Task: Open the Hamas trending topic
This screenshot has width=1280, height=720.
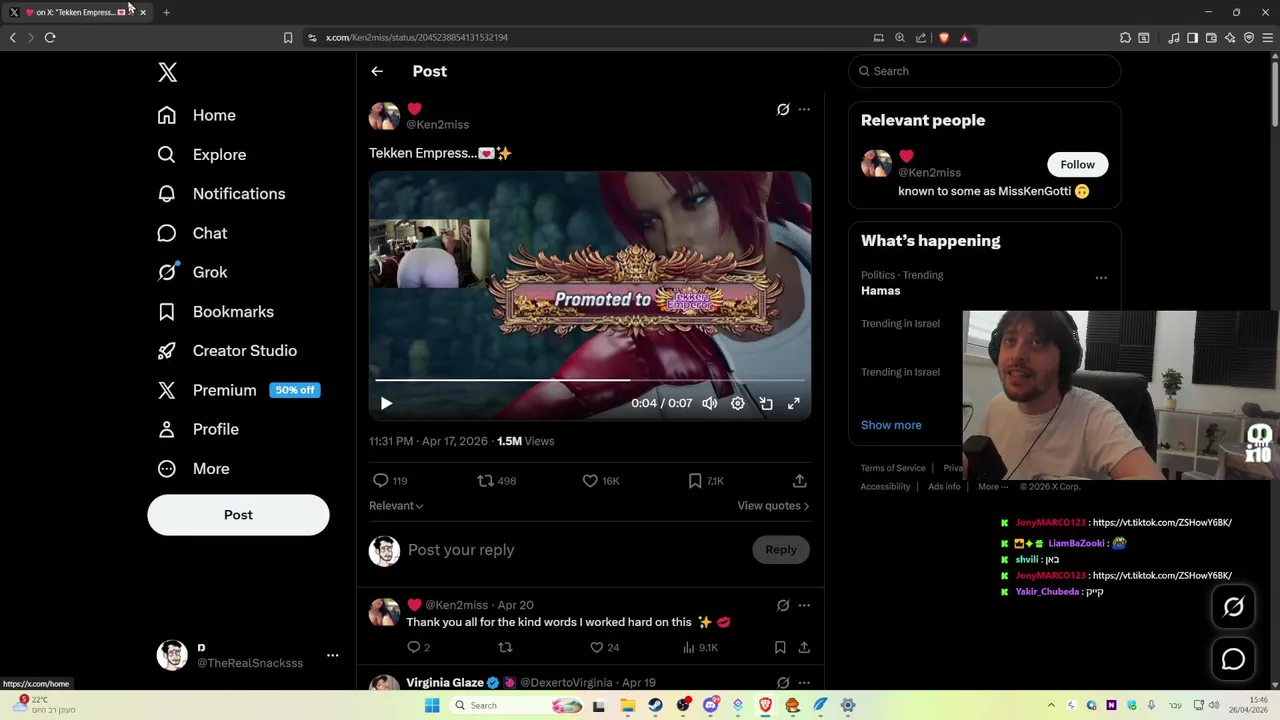Action: tap(880, 291)
